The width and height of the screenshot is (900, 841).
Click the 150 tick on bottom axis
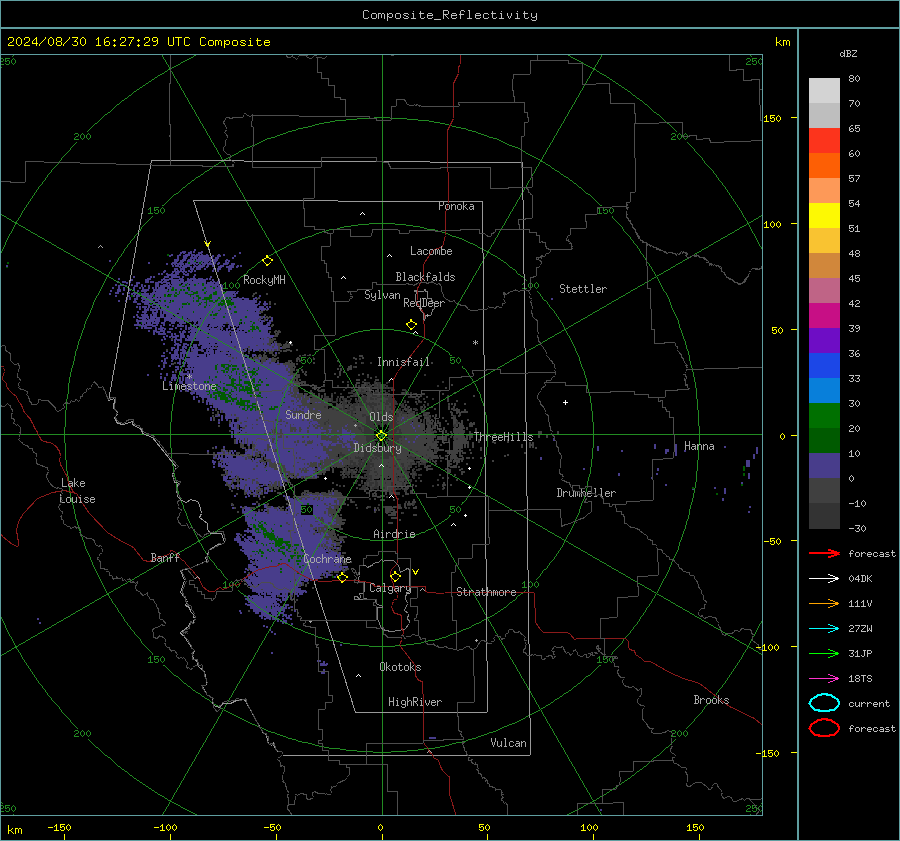[x=695, y=827]
